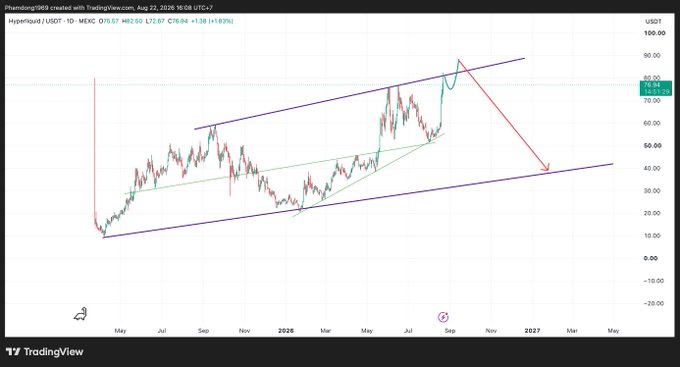The height and width of the screenshot is (367, 680).
Task: Click the green current price label 76.94
Action: tap(656, 88)
